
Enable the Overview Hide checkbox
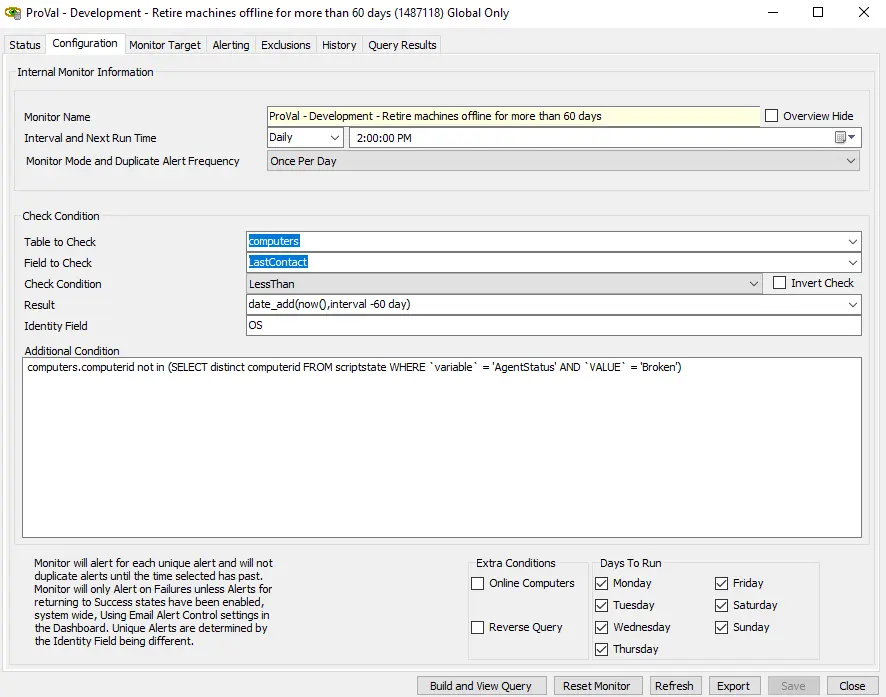pos(771,116)
